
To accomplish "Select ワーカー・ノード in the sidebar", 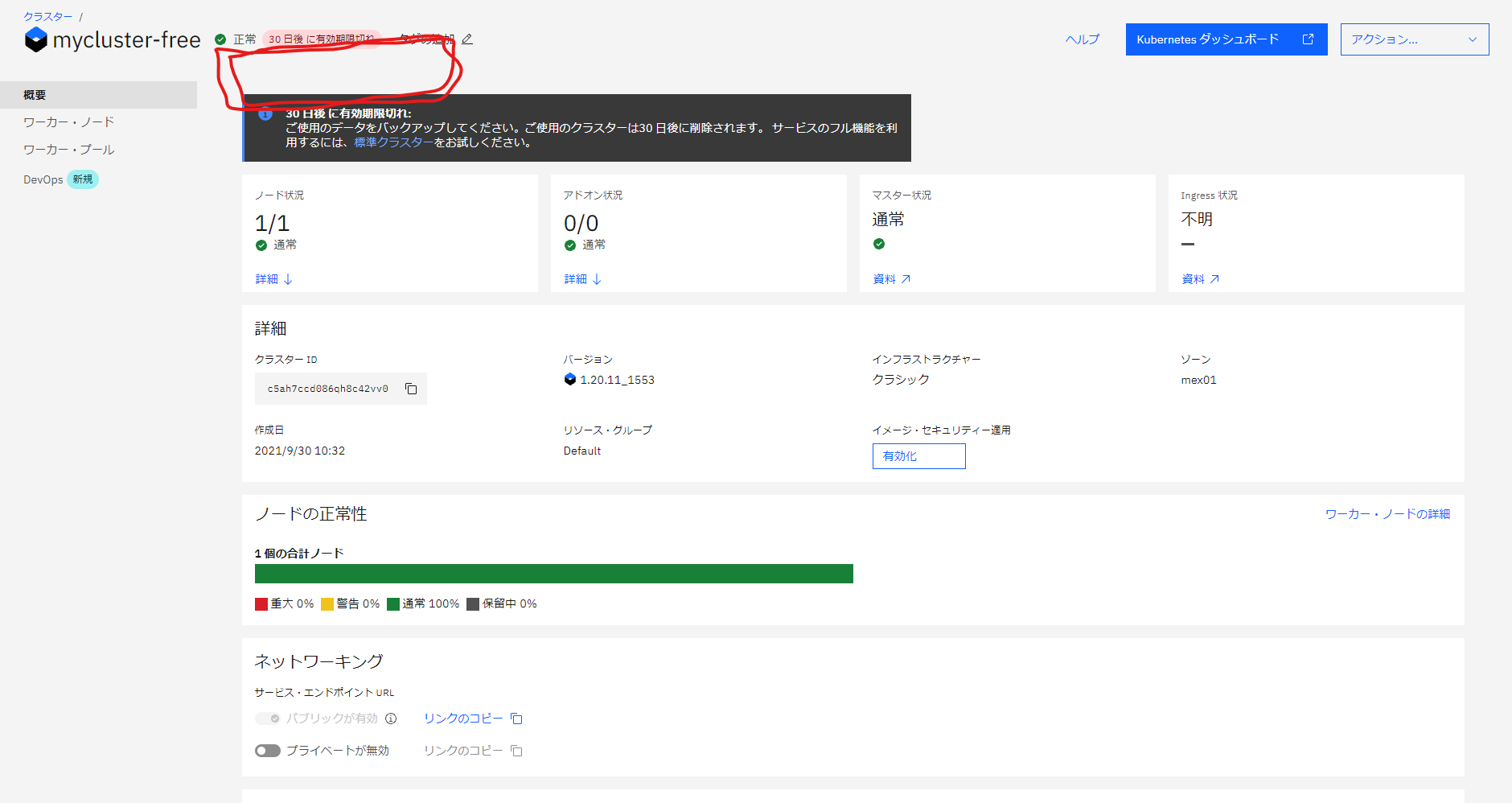I will [69, 122].
